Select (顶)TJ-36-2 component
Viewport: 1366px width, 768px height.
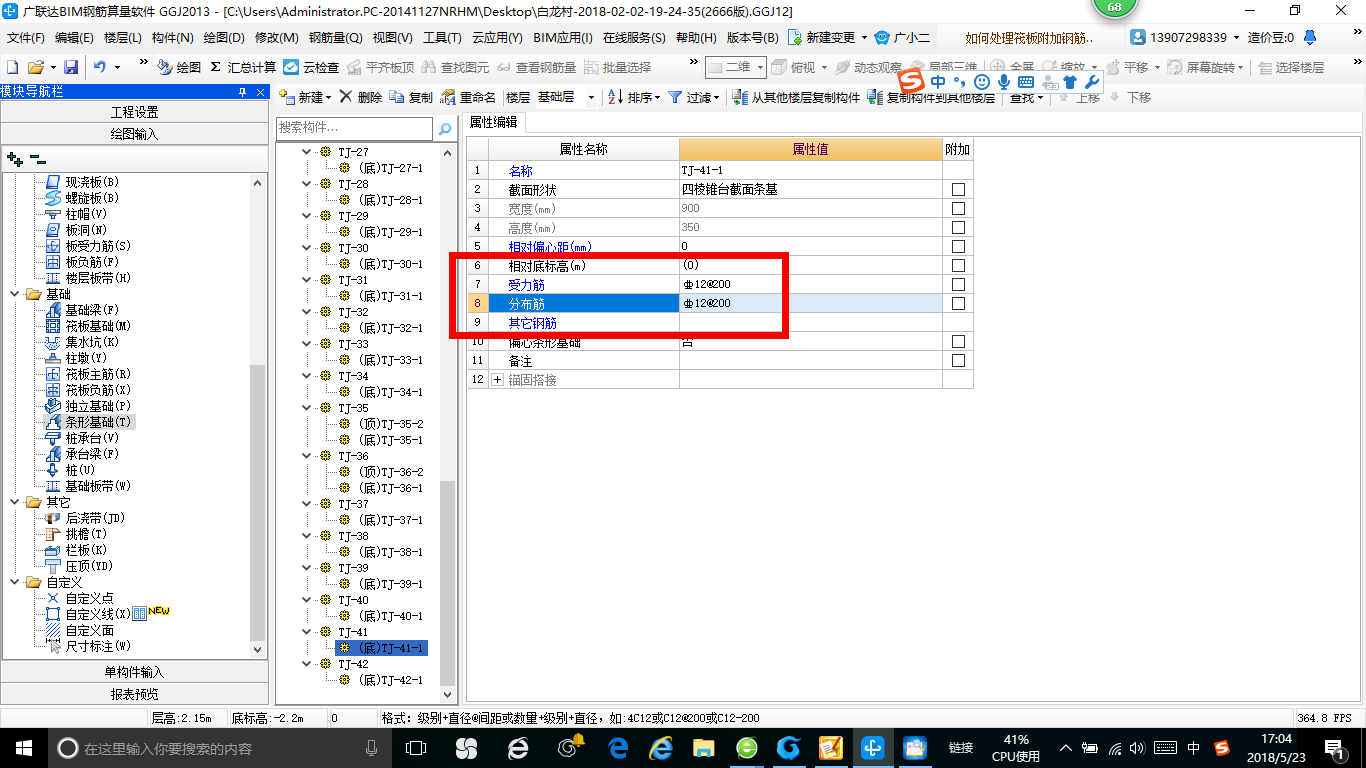390,472
